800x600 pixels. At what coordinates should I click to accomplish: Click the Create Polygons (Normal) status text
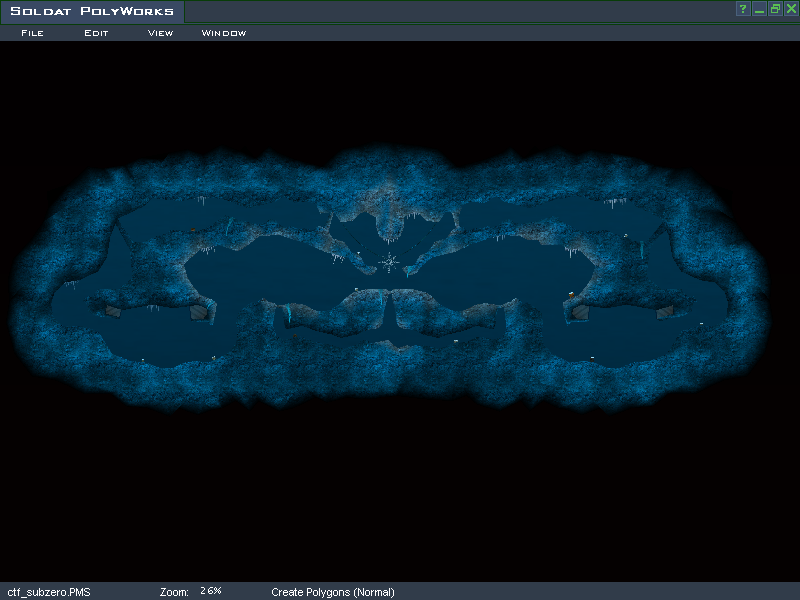point(333,592)
